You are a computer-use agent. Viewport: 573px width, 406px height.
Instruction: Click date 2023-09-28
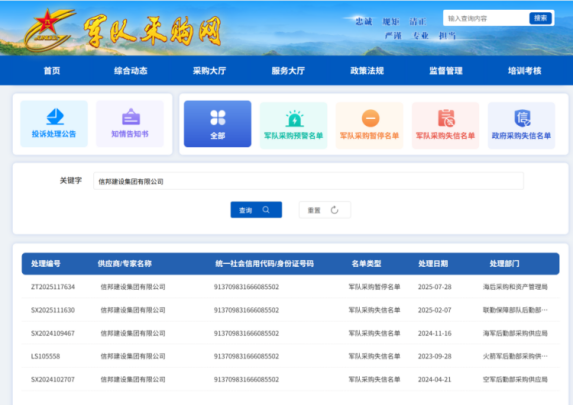click(435, 356)
